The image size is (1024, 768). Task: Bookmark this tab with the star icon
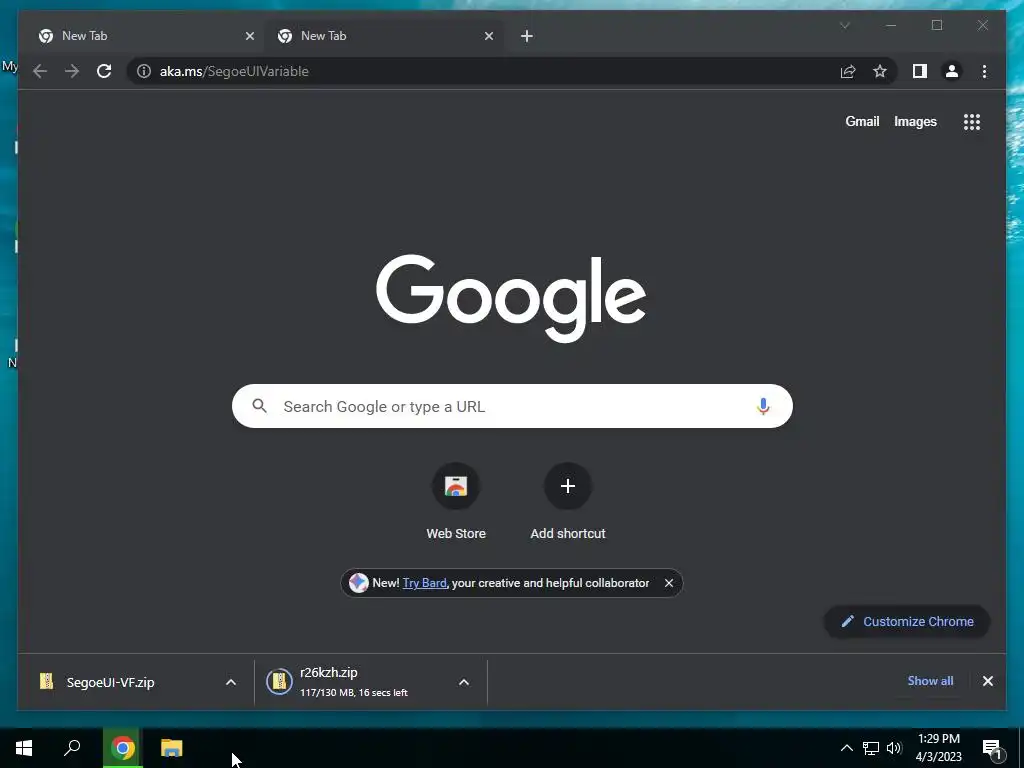(880, 71)
